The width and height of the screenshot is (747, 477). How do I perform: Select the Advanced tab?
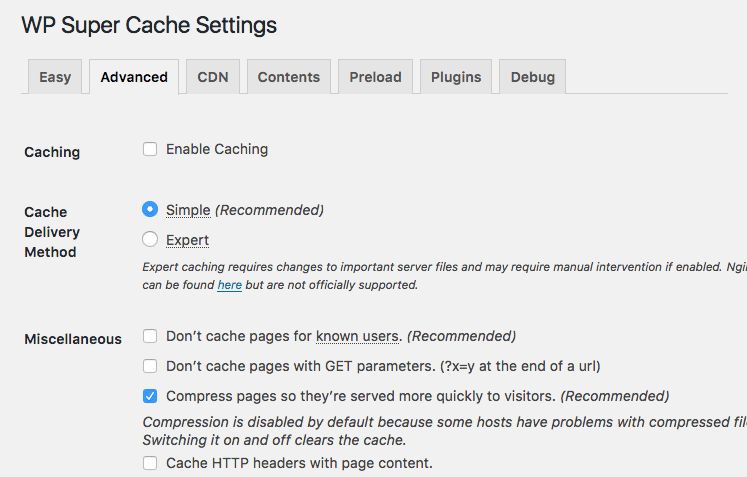coord(134,77)
